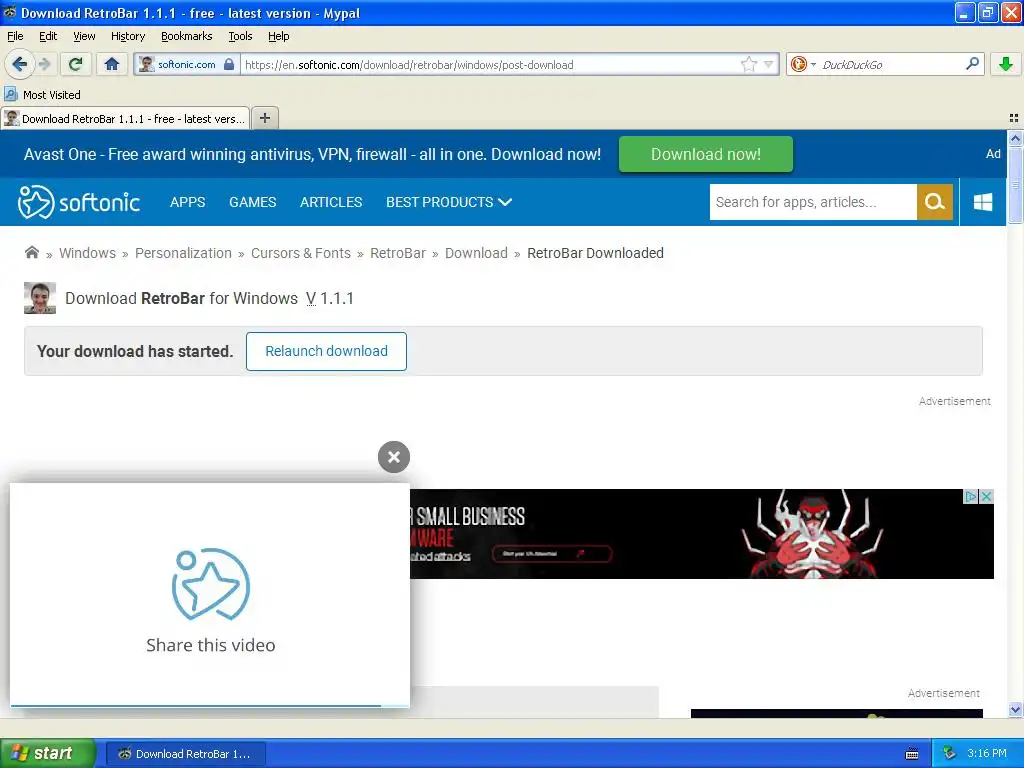Open downloads with the green arrow icon
Screen dimensions: 1024x768
pyautogui.click(x=1006, y=64)
